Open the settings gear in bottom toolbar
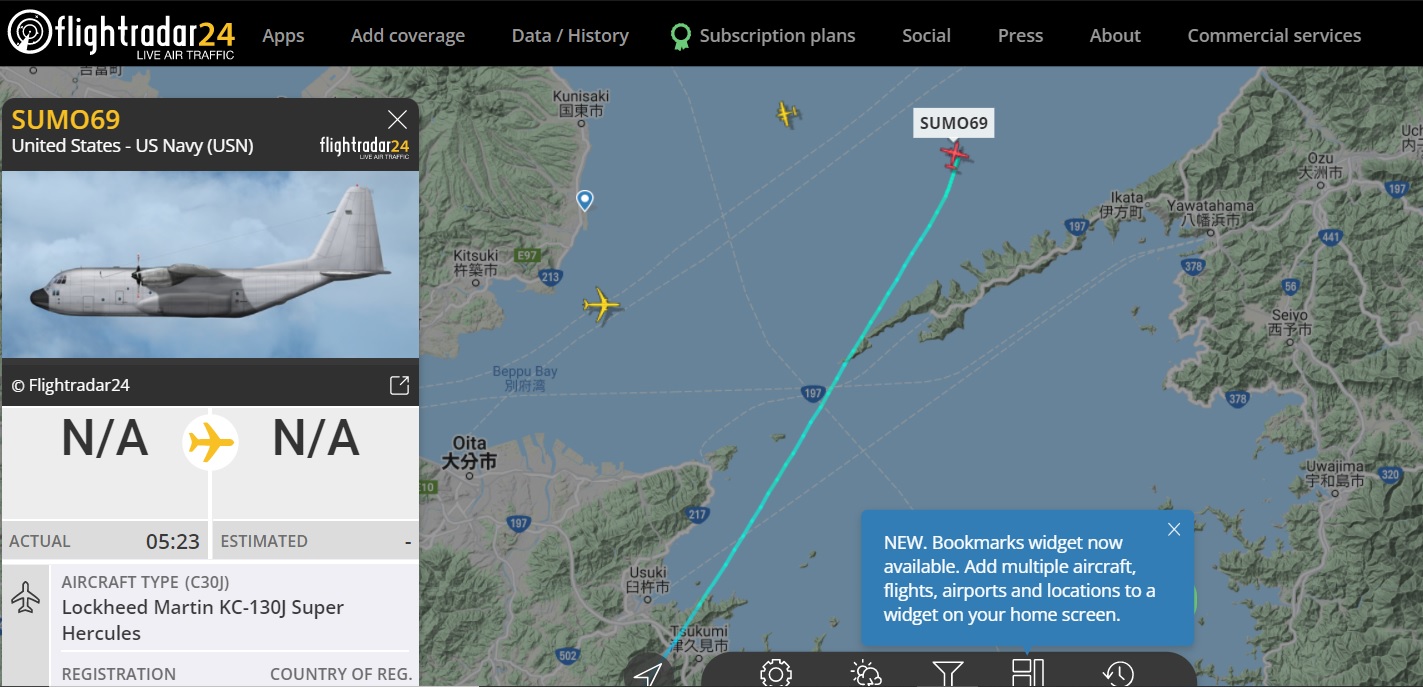The width and height of the screenshot is (1423, 687). 776,673
